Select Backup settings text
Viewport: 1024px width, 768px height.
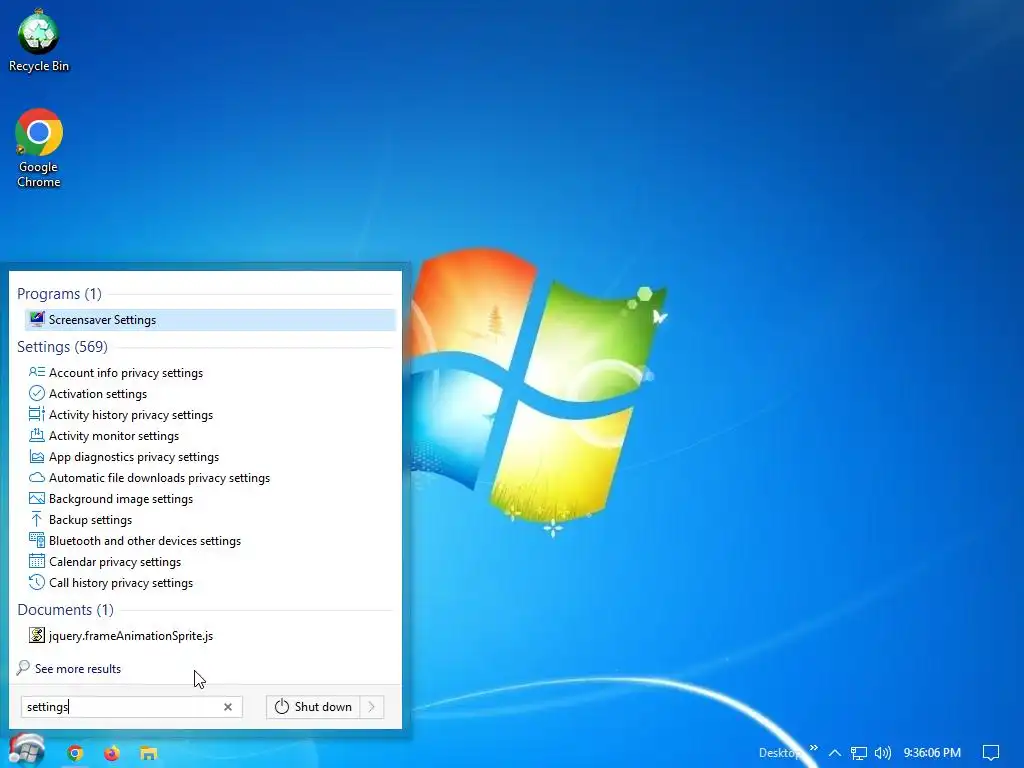(90, 520)
